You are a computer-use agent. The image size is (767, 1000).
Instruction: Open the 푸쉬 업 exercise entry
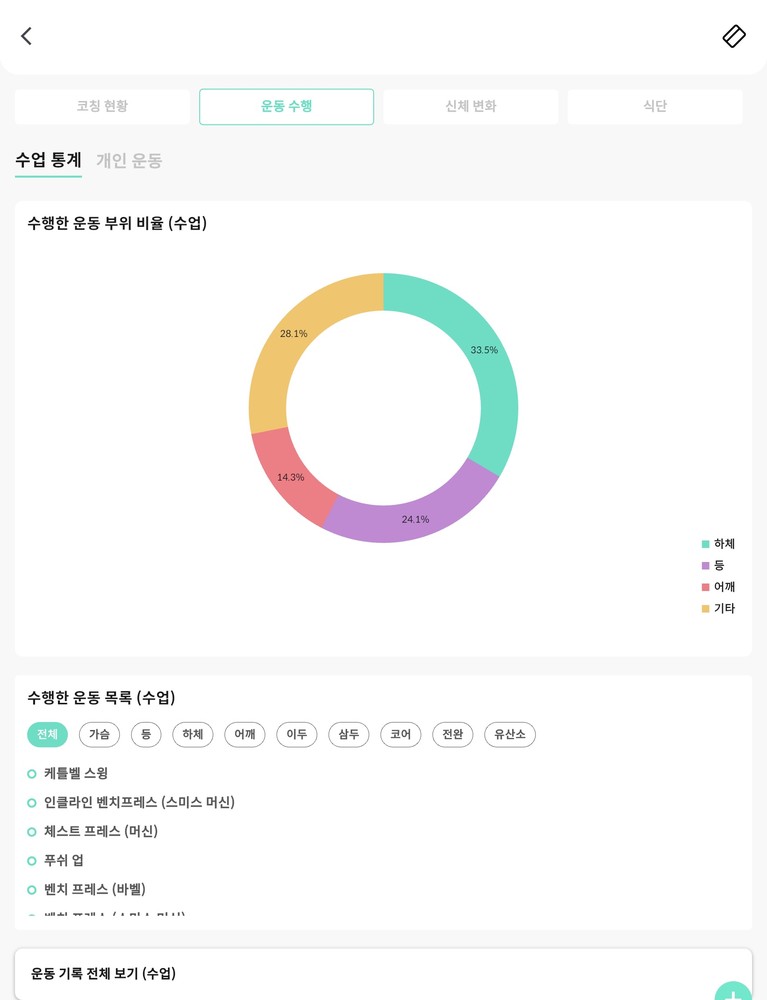click(64, 860)
